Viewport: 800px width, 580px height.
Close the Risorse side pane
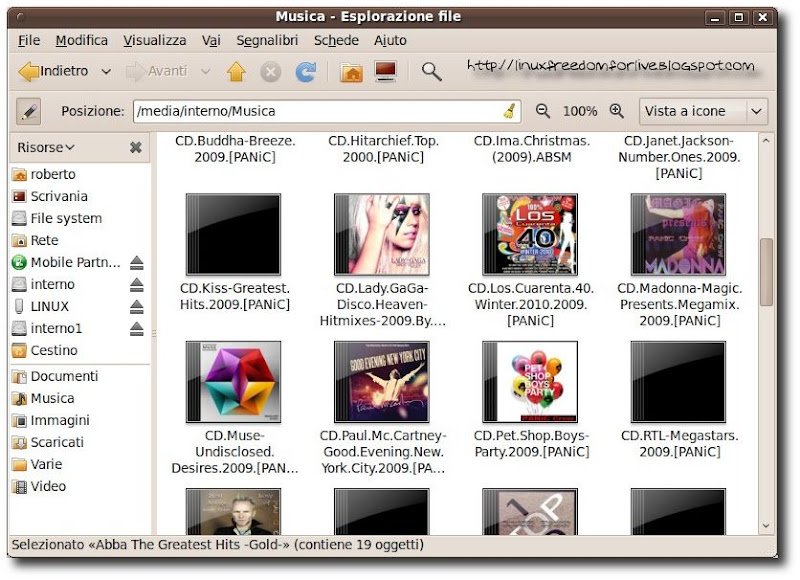(x=136, y=147)
